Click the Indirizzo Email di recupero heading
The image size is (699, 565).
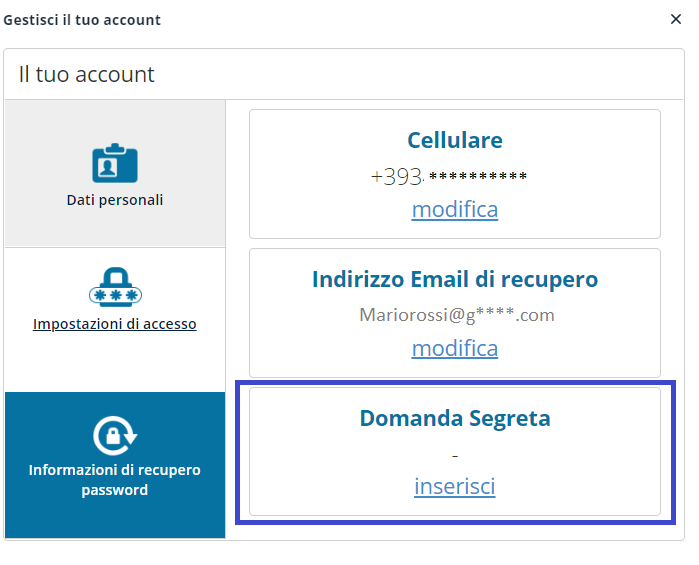coord(455,280)
